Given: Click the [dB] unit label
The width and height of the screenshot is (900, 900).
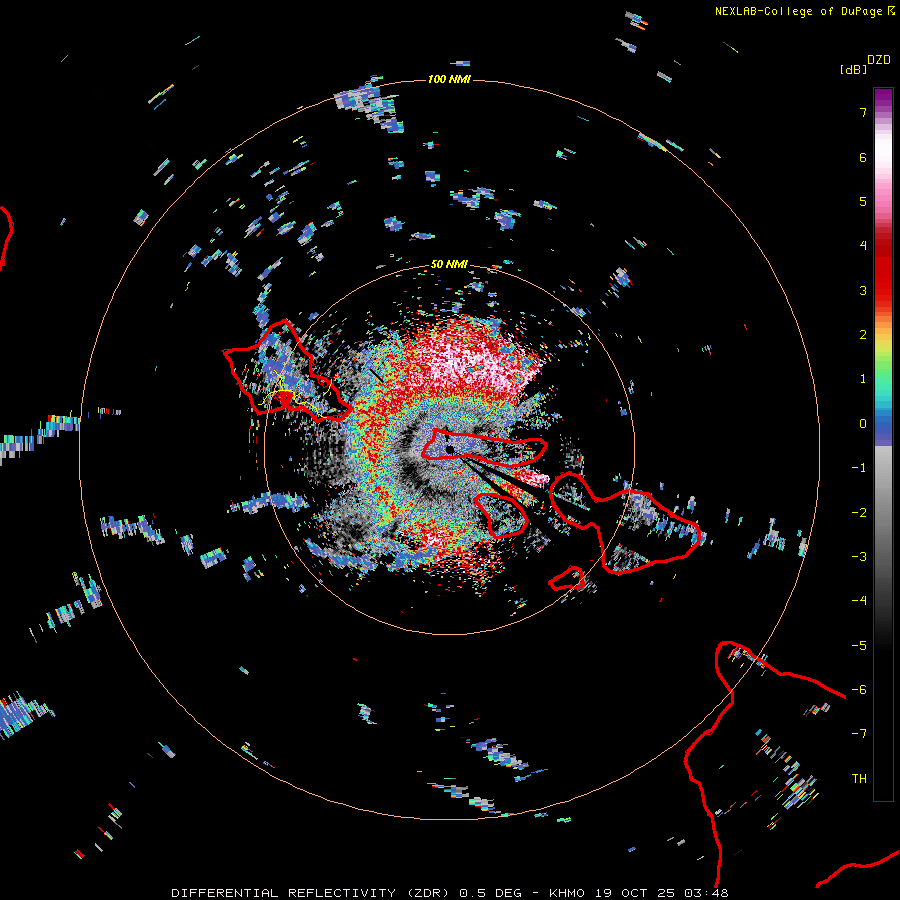Looking at the screenshot, I should 853,69.
